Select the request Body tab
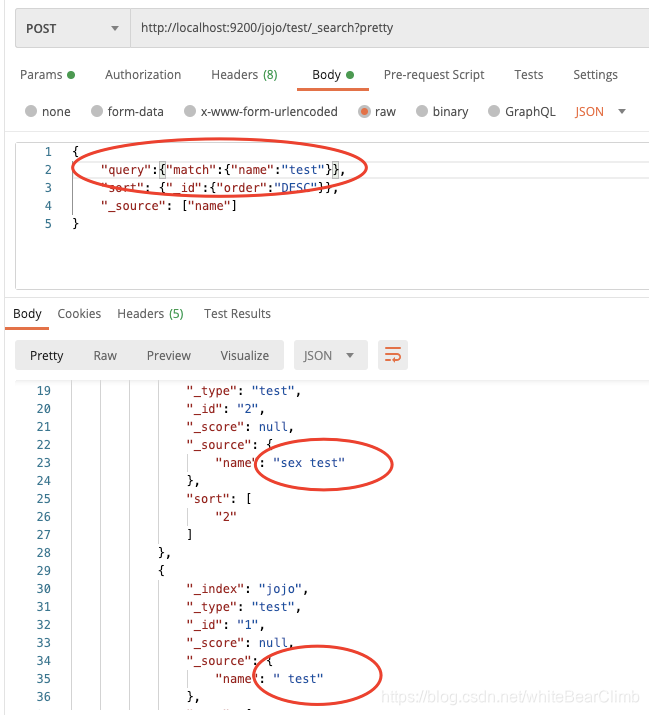The width and height of the screenshot is (649, 715). click(332, 75)
